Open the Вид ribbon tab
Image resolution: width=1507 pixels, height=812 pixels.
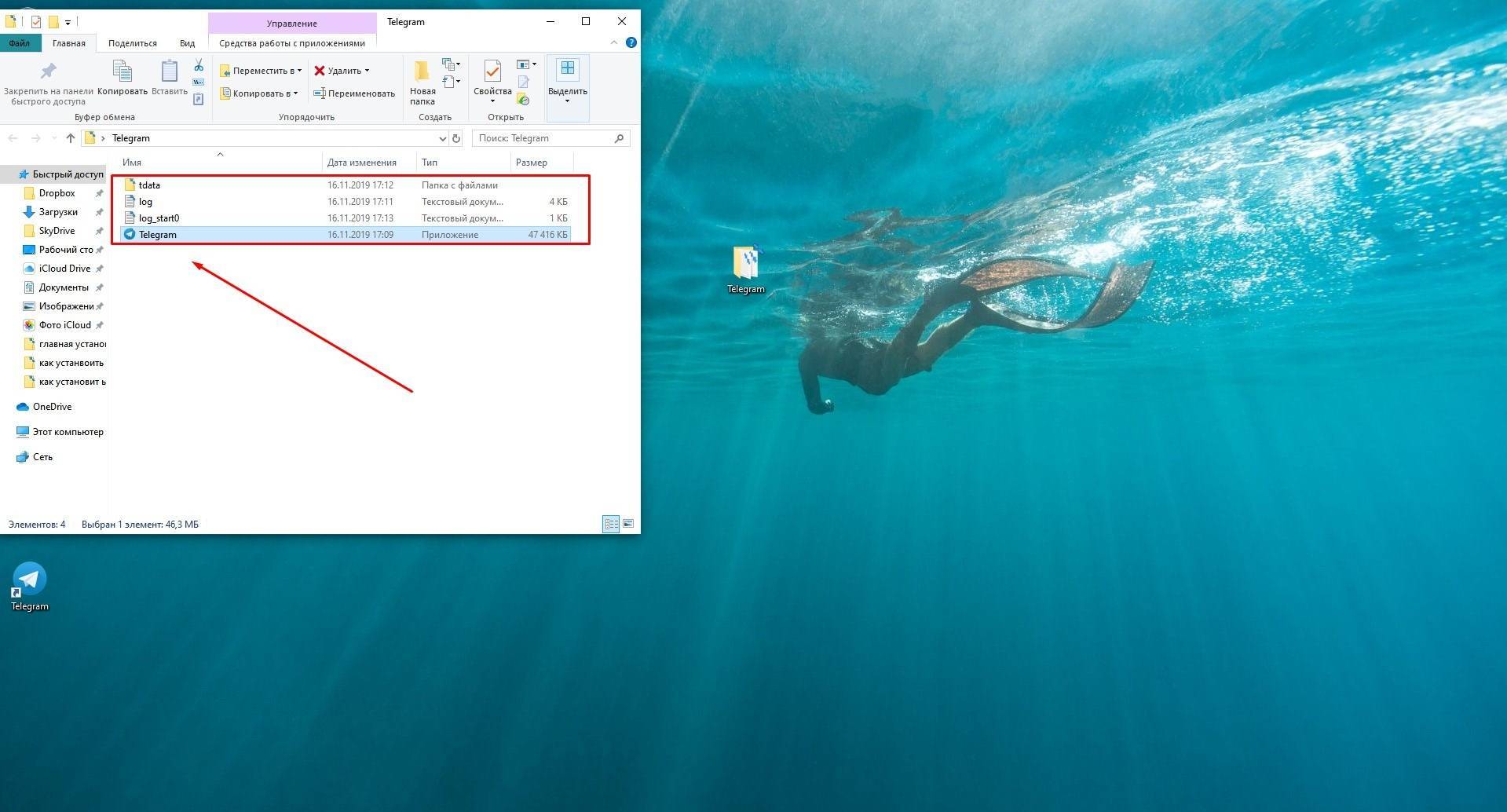coord(187,43)
